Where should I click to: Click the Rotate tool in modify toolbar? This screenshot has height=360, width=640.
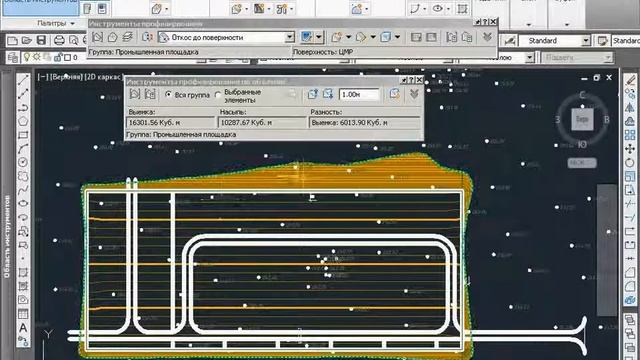pos(630,163)
